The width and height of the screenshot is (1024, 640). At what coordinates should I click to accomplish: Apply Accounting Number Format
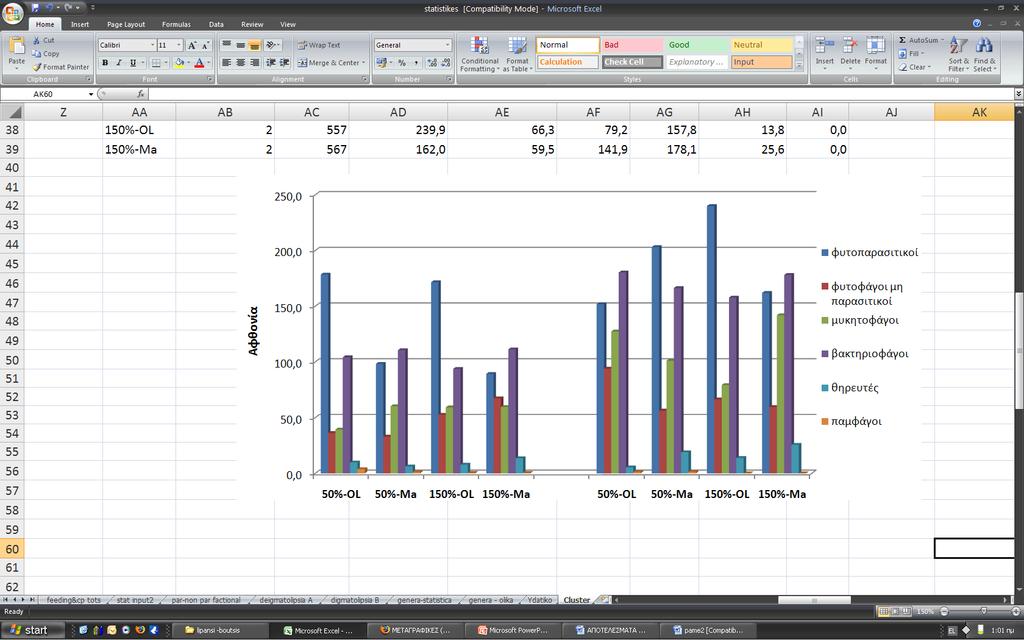(x=381, y=63)
